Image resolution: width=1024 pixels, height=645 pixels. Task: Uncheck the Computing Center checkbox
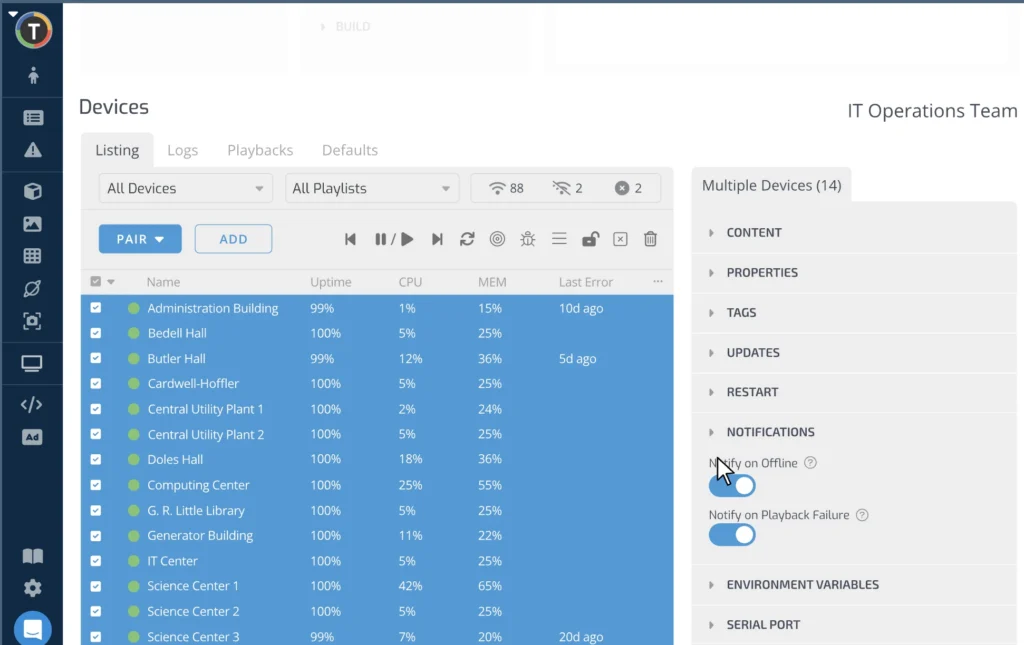(96, 485)
